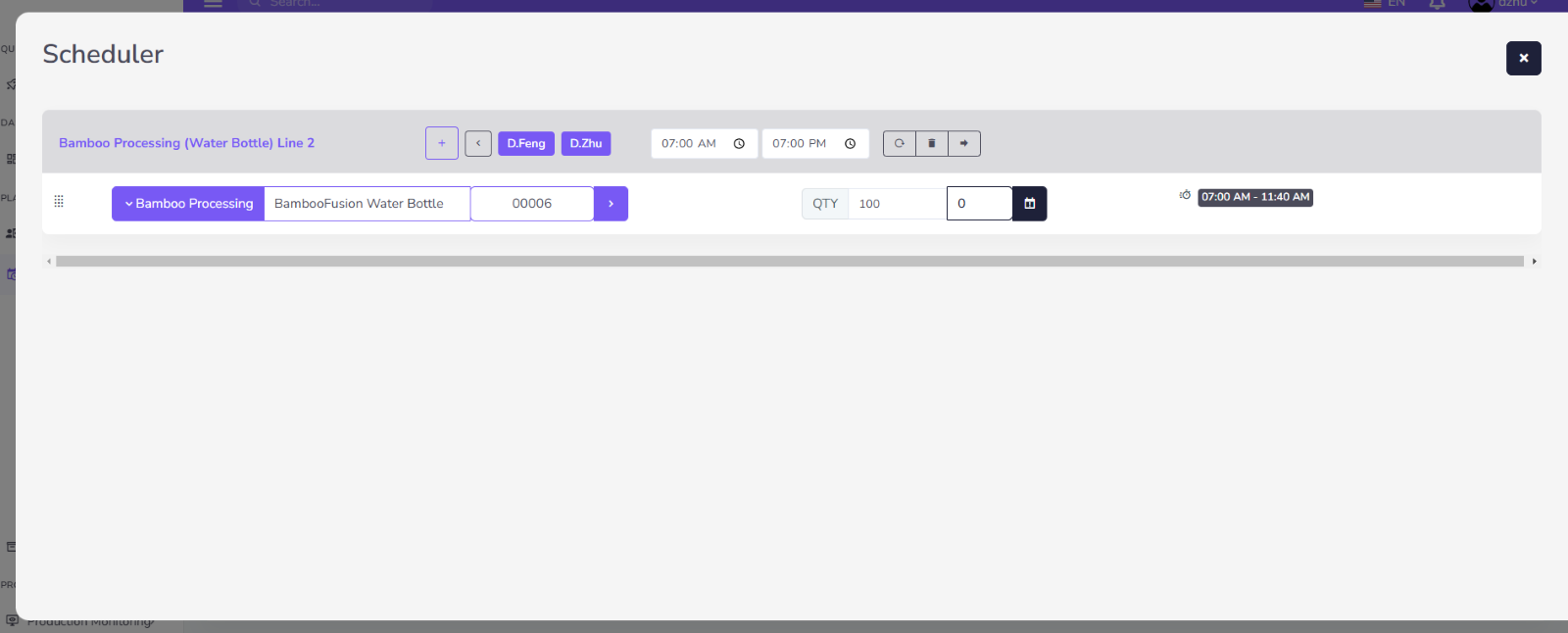Grab the drag handle on the job row
1568x633 pixels.
pos(59,201)
